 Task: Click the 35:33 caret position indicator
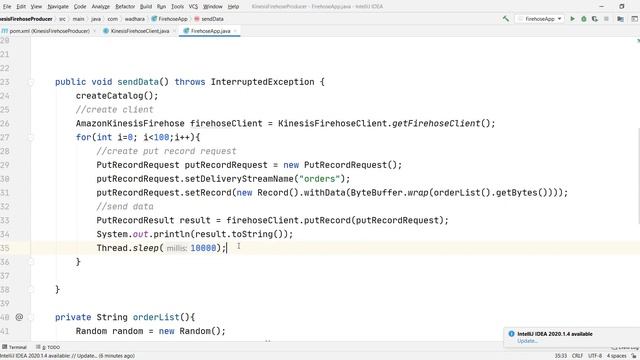point(560,356)
